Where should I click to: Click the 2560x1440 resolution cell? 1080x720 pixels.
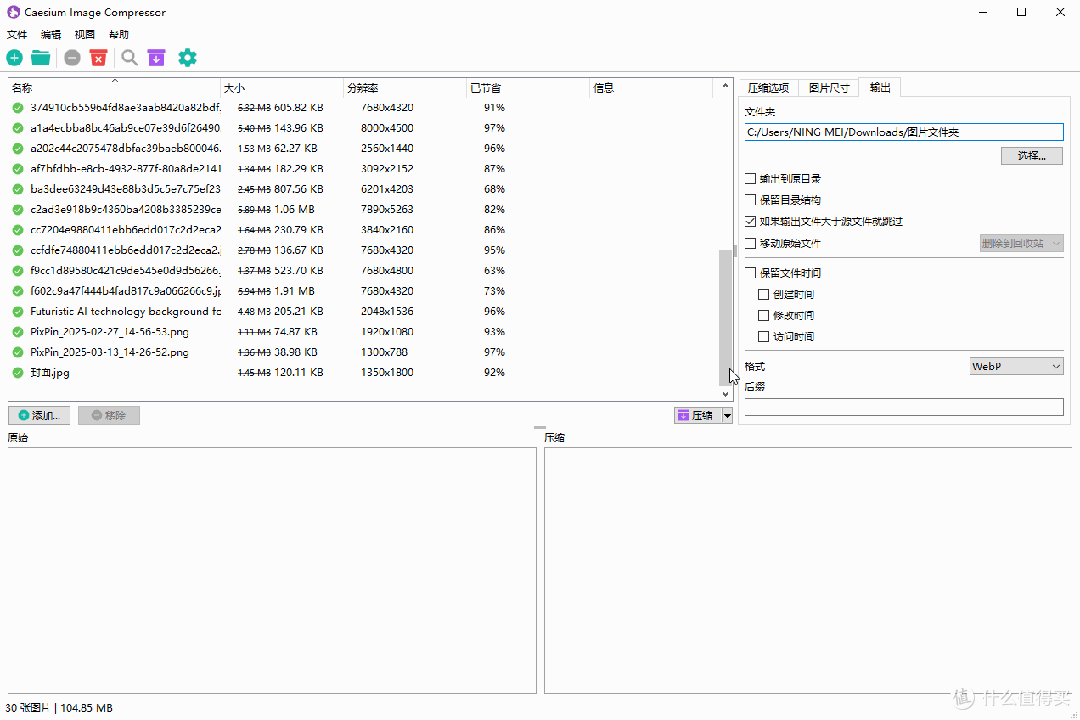click(387, 148)
